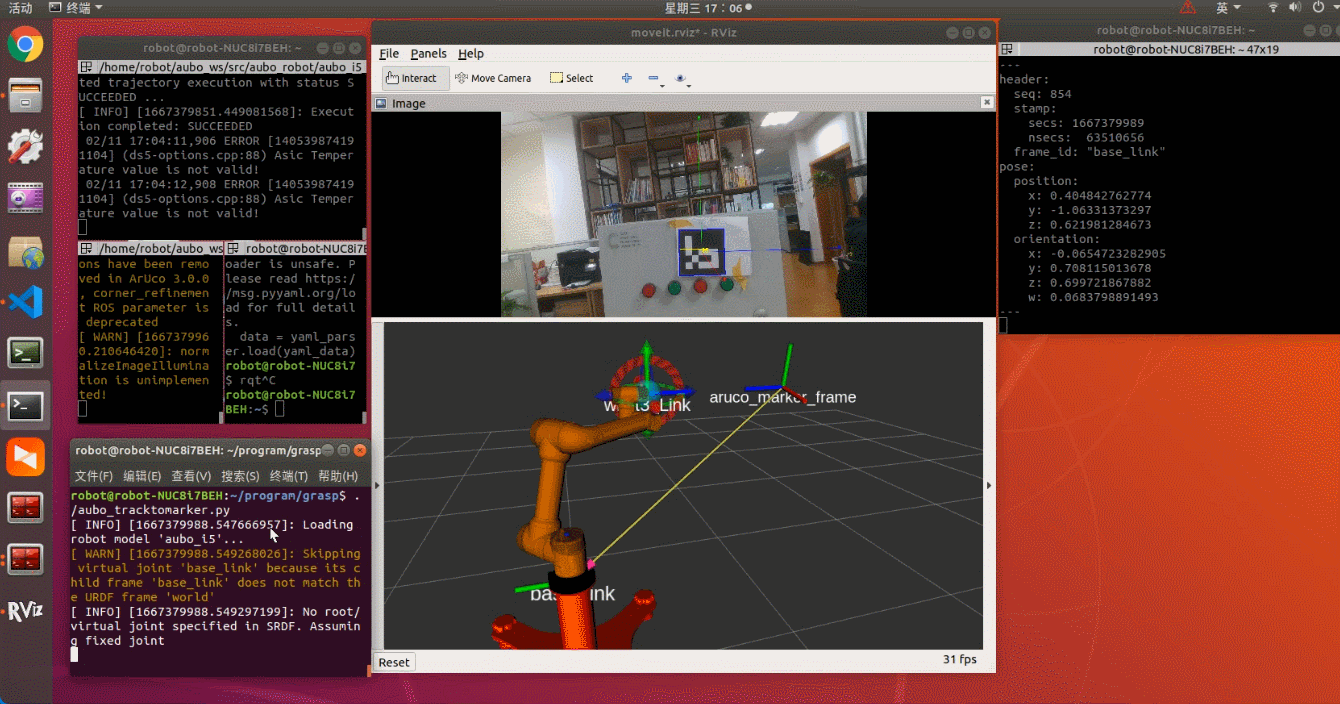Click the ./aubo_tracktomarker.py command text
The image size is (1340, 704).
click(151, 510)
